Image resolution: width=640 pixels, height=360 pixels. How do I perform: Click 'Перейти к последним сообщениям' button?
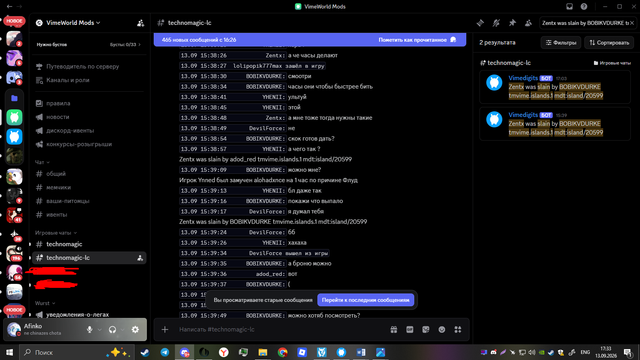pos(365,300)
